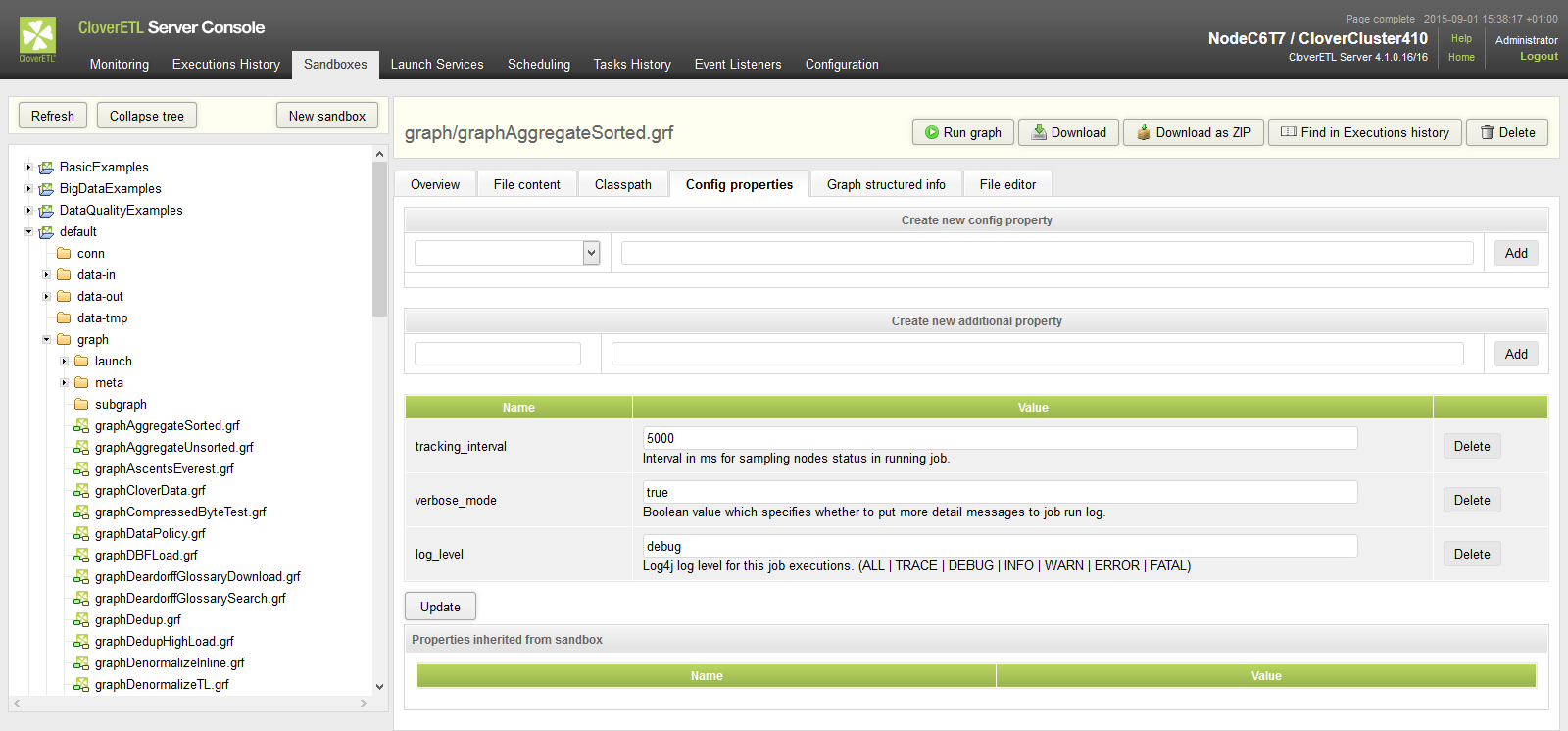Click the additional property name field
1568x731 pixels.
click(498, 354)
